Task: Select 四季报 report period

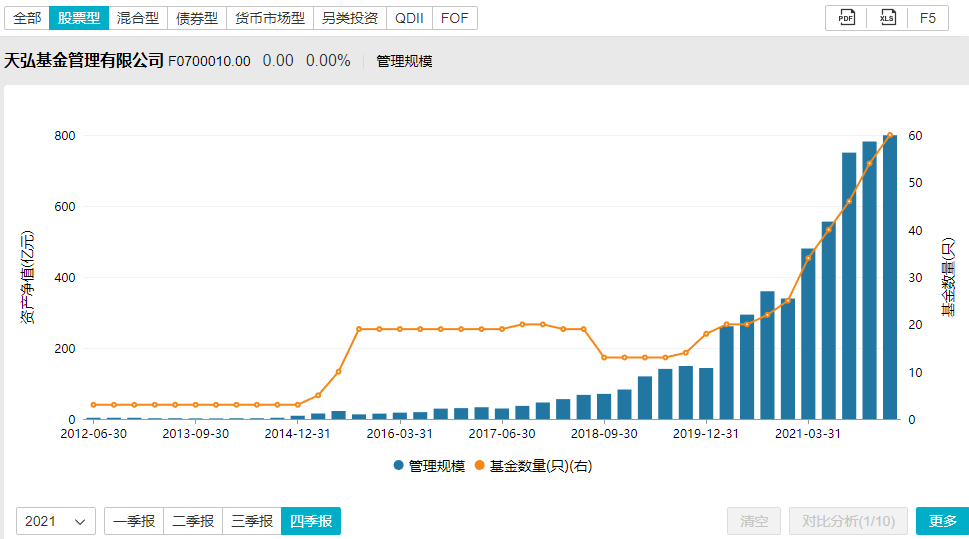Action: [x=311, y=521]
